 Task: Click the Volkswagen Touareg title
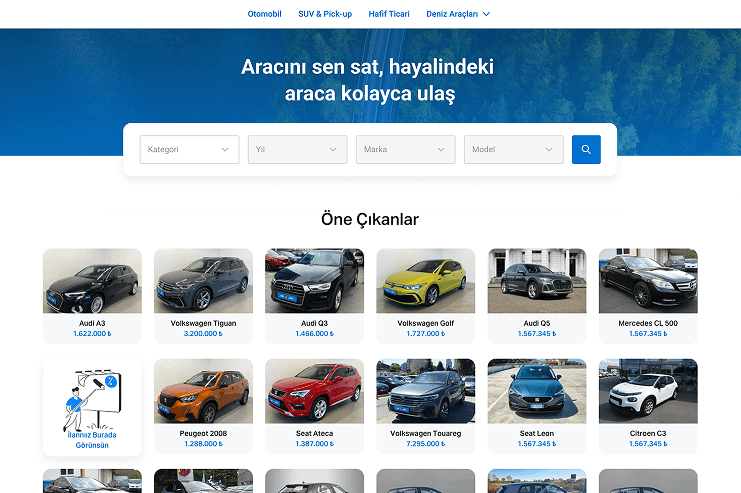[x=426, y=433]
